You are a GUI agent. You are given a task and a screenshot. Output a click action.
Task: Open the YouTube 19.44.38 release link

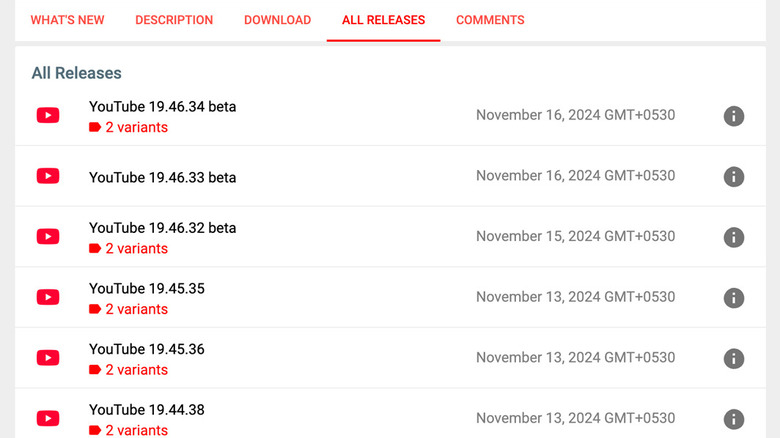coord(146,410)
